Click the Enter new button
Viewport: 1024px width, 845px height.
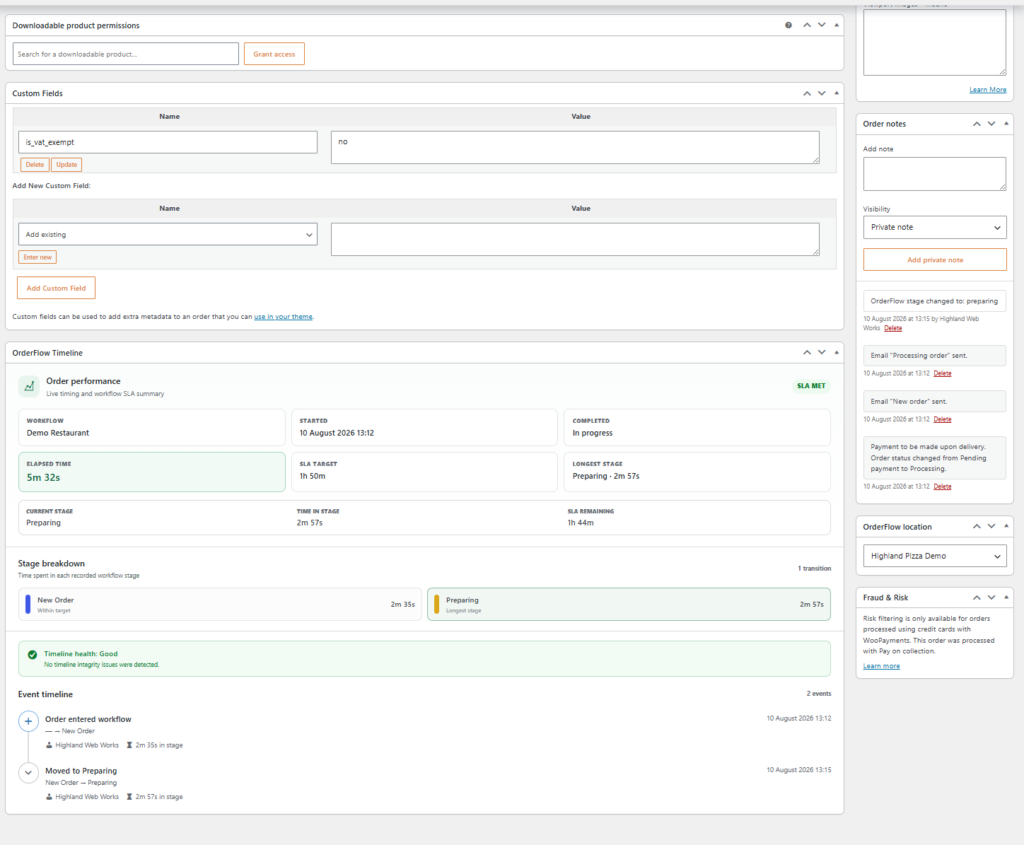click(37, 257)
